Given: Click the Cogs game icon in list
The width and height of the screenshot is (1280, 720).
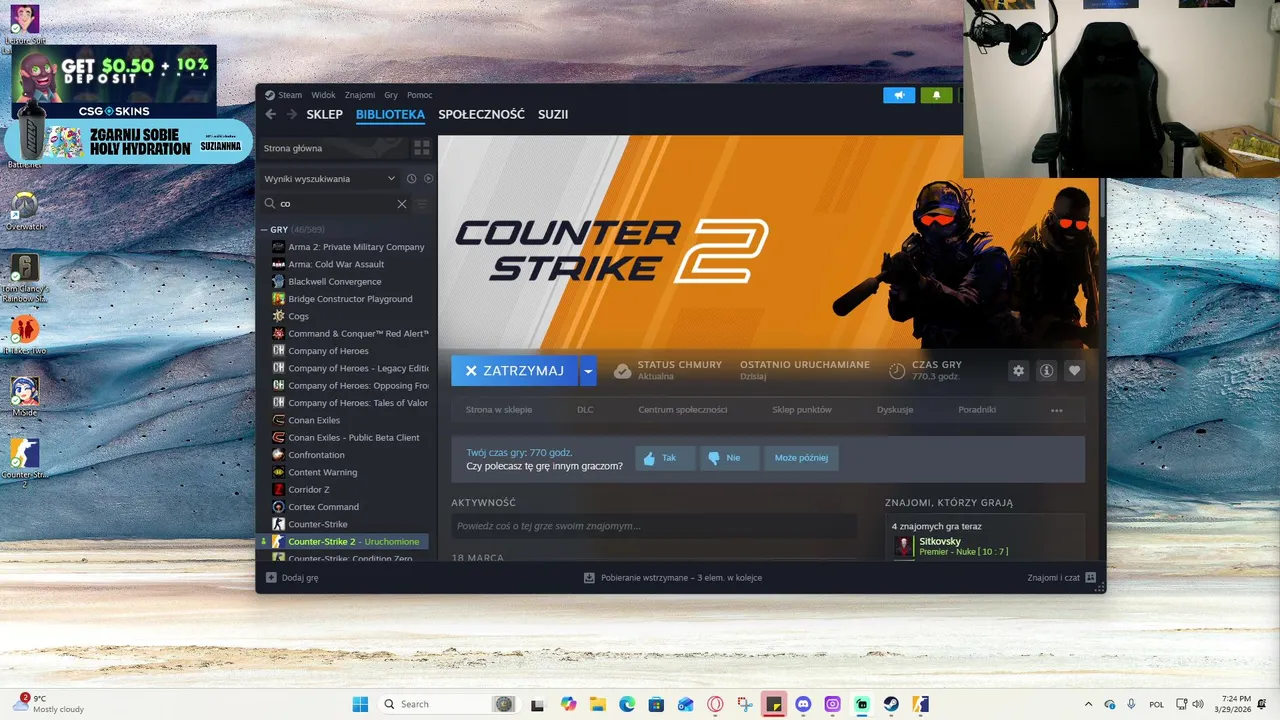Looking at the screenshot, I should [278, 316].
